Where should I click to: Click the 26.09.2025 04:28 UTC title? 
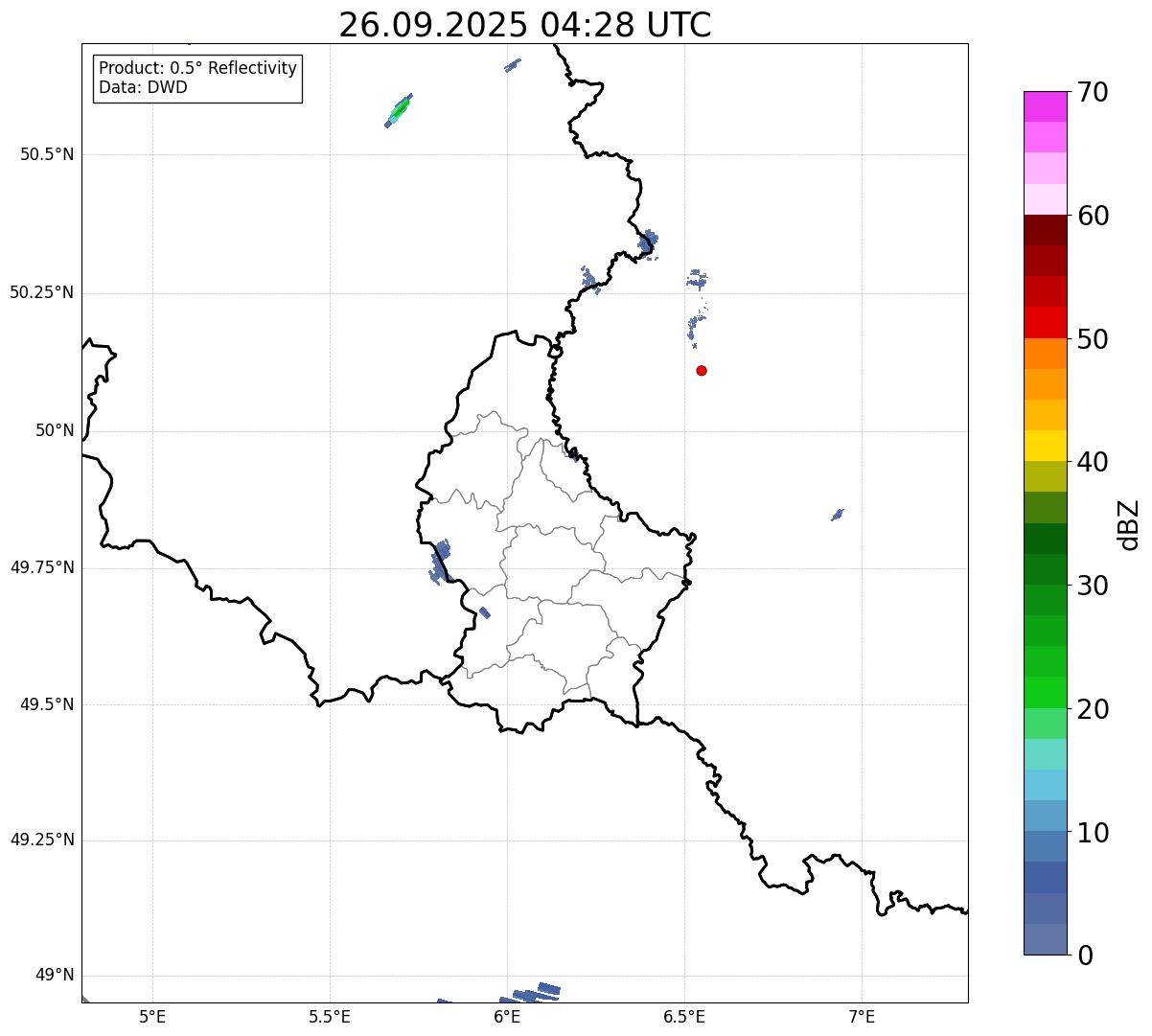tap(525, 25)
